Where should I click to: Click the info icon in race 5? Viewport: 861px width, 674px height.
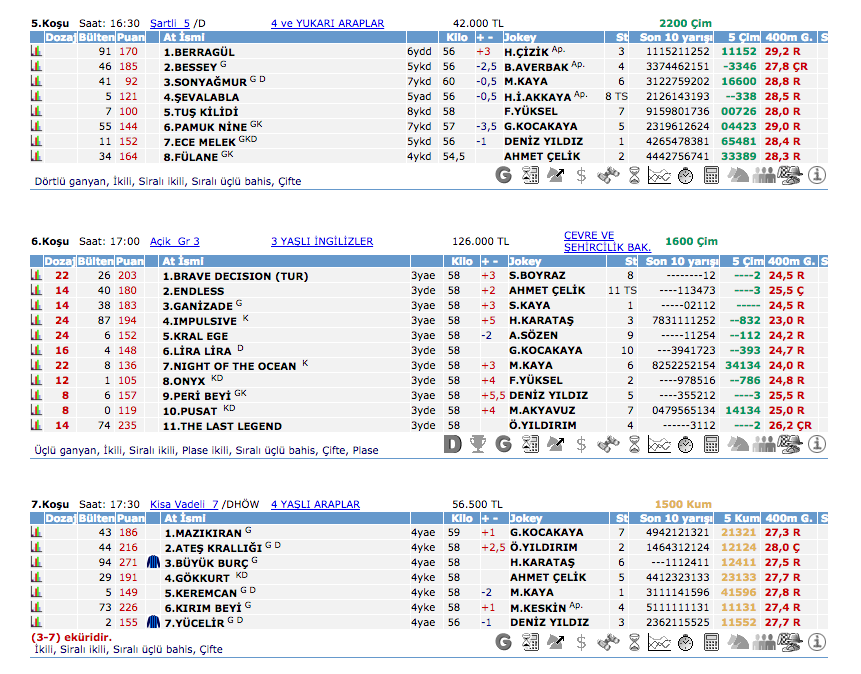tap(817, 175)
